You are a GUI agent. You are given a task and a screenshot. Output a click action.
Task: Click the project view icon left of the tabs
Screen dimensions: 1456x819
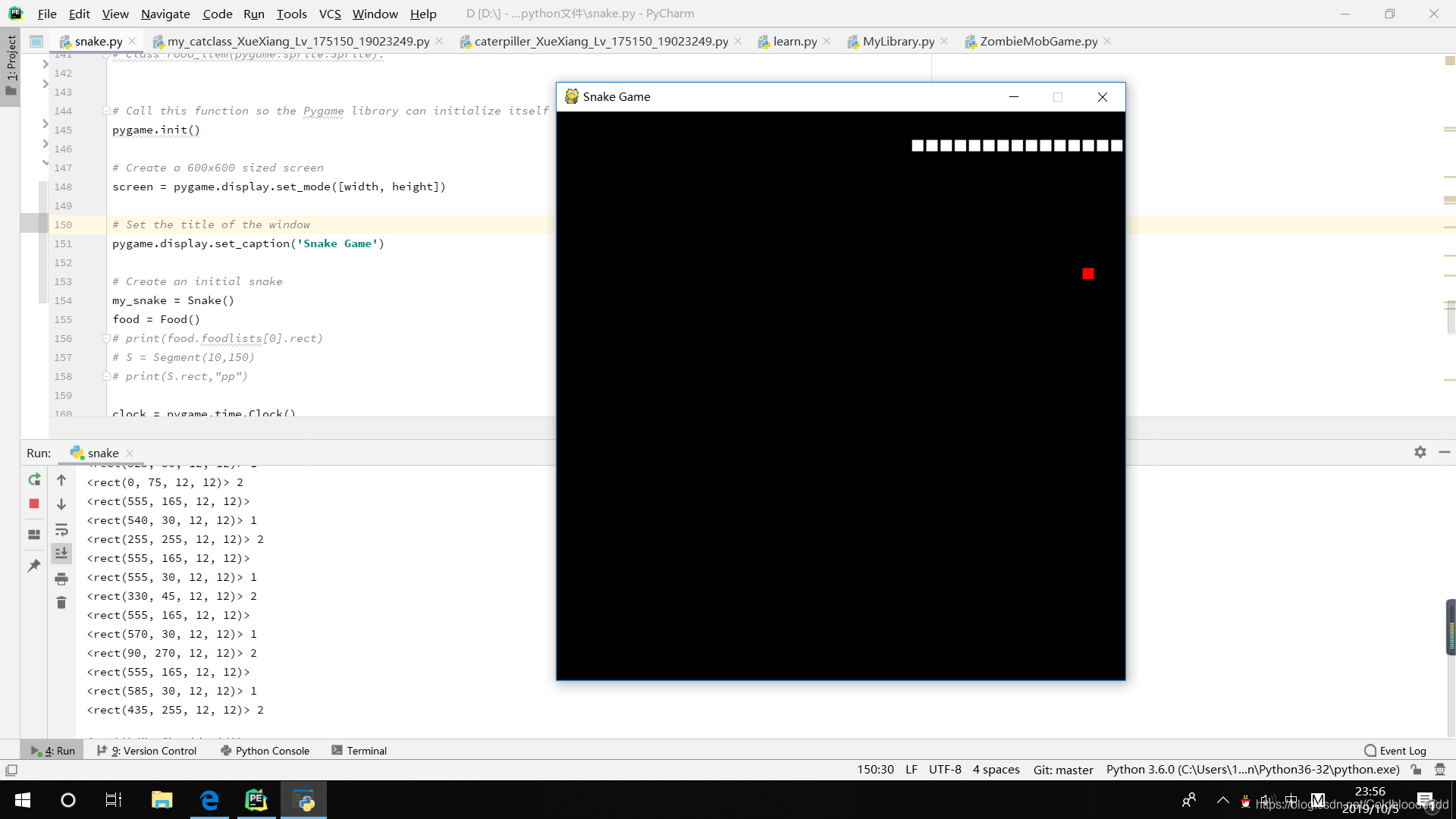point(36,41)
